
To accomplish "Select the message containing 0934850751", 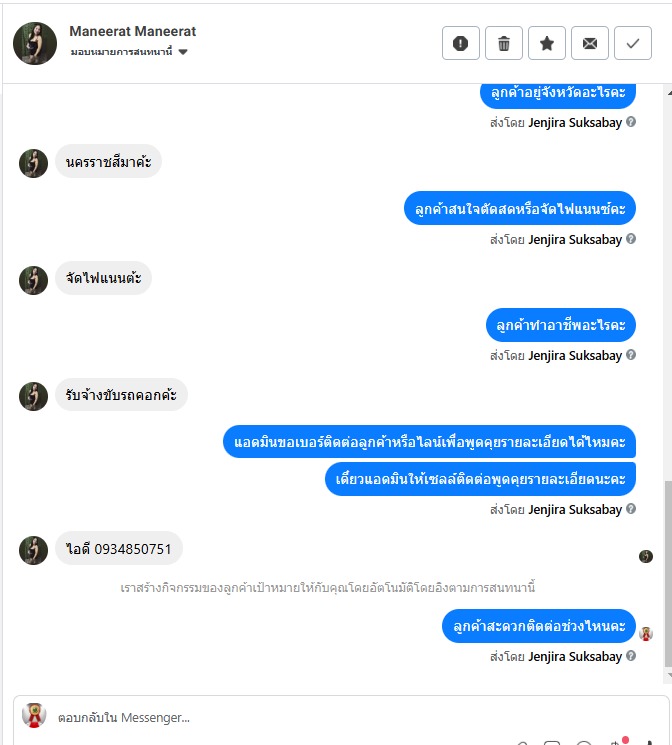I will click(x=119, y=548).
